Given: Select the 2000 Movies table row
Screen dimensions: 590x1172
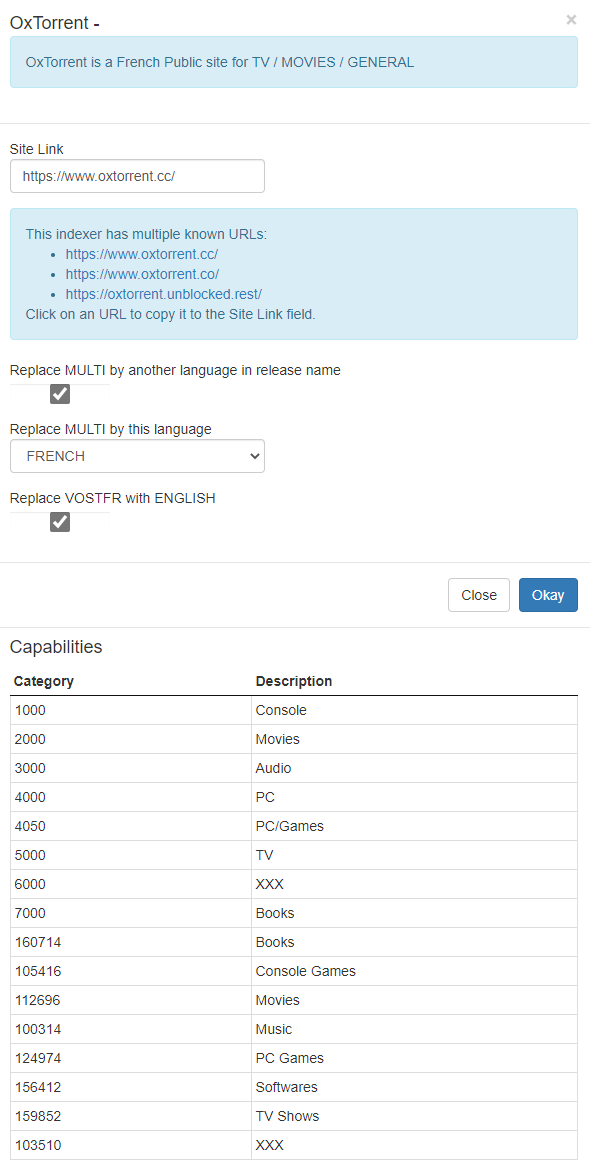Looking at the screenshot, I should [294, 739].
